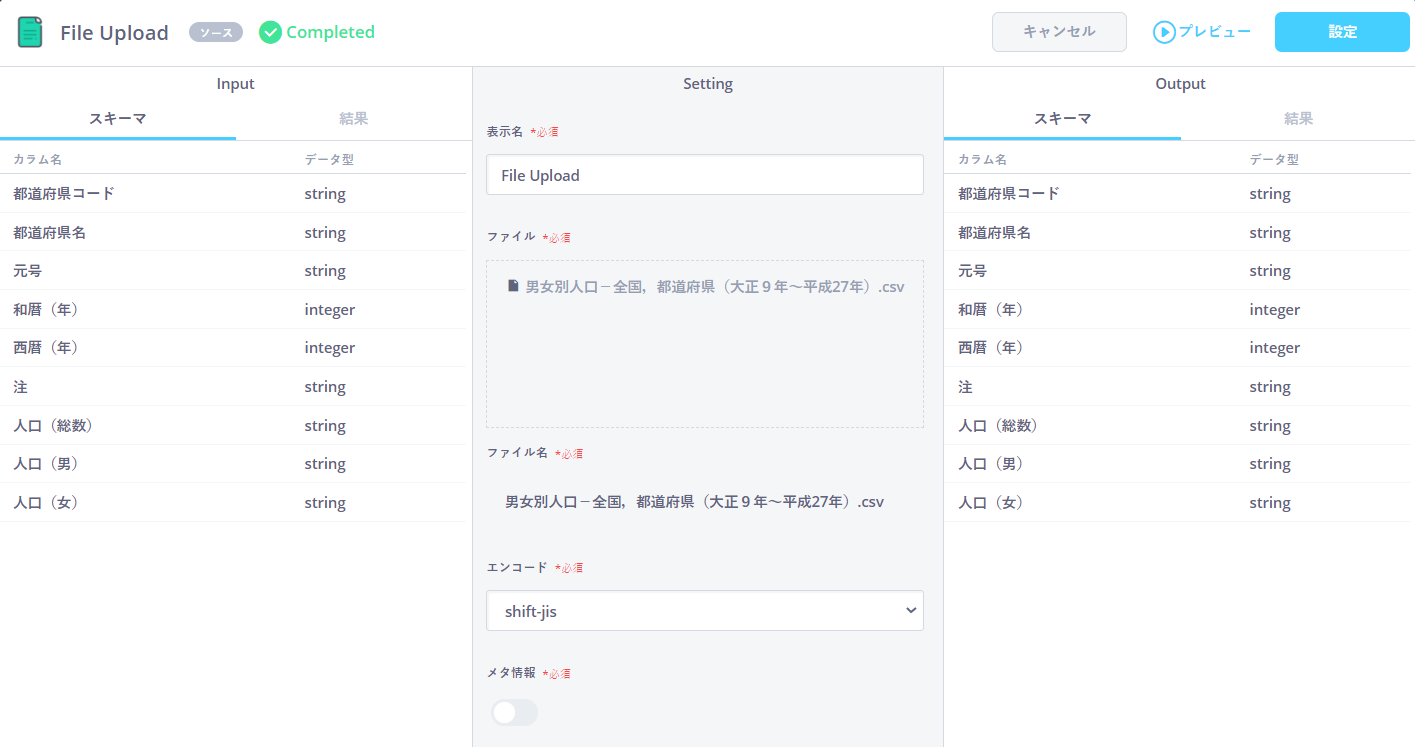Open the エンコード shift-jis dropdown

(705, 610)
